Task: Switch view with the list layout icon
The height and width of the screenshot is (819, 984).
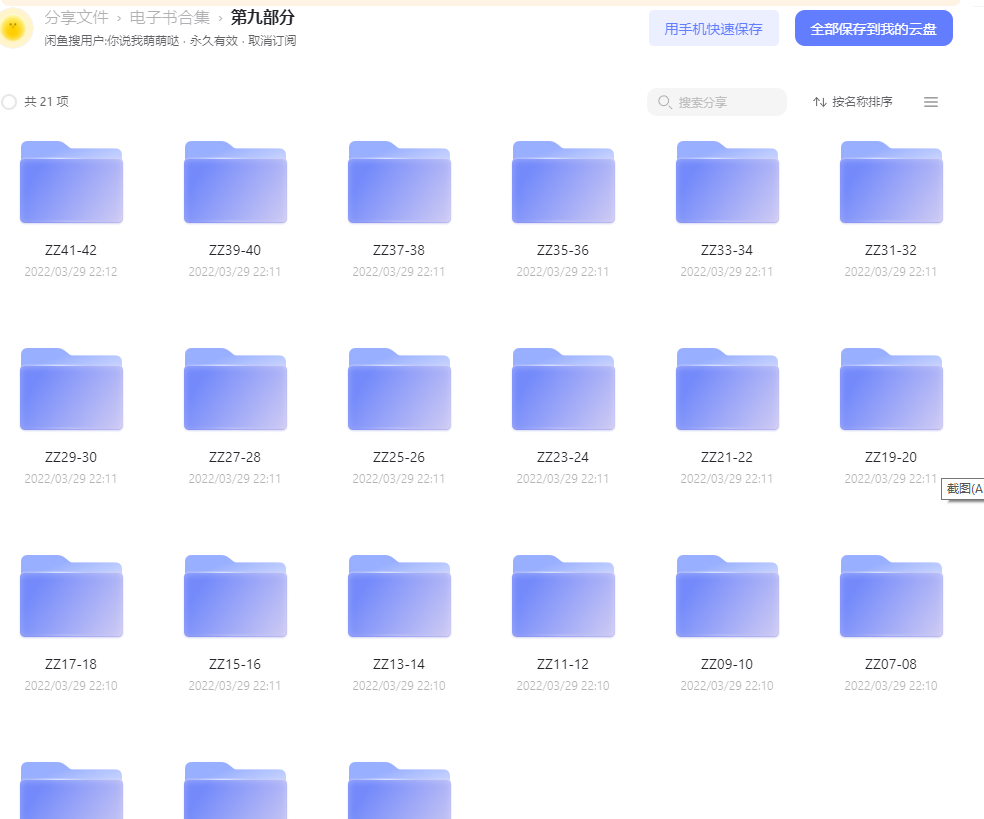Action: pos(931,102)
